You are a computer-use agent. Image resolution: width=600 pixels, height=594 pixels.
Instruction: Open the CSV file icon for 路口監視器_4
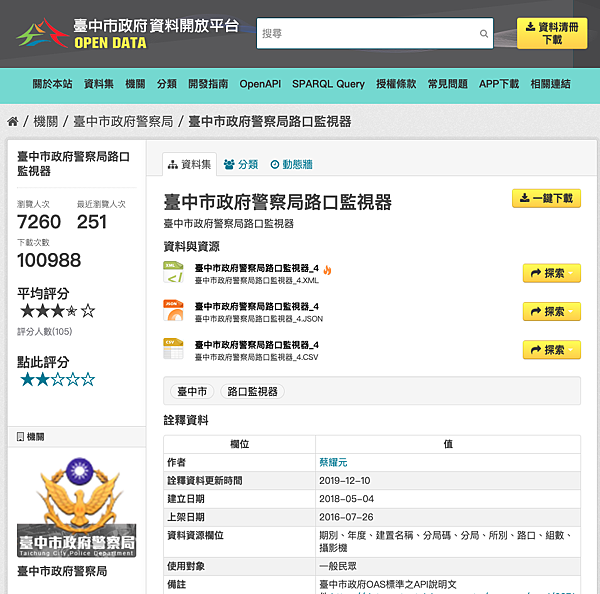point(173,349)
